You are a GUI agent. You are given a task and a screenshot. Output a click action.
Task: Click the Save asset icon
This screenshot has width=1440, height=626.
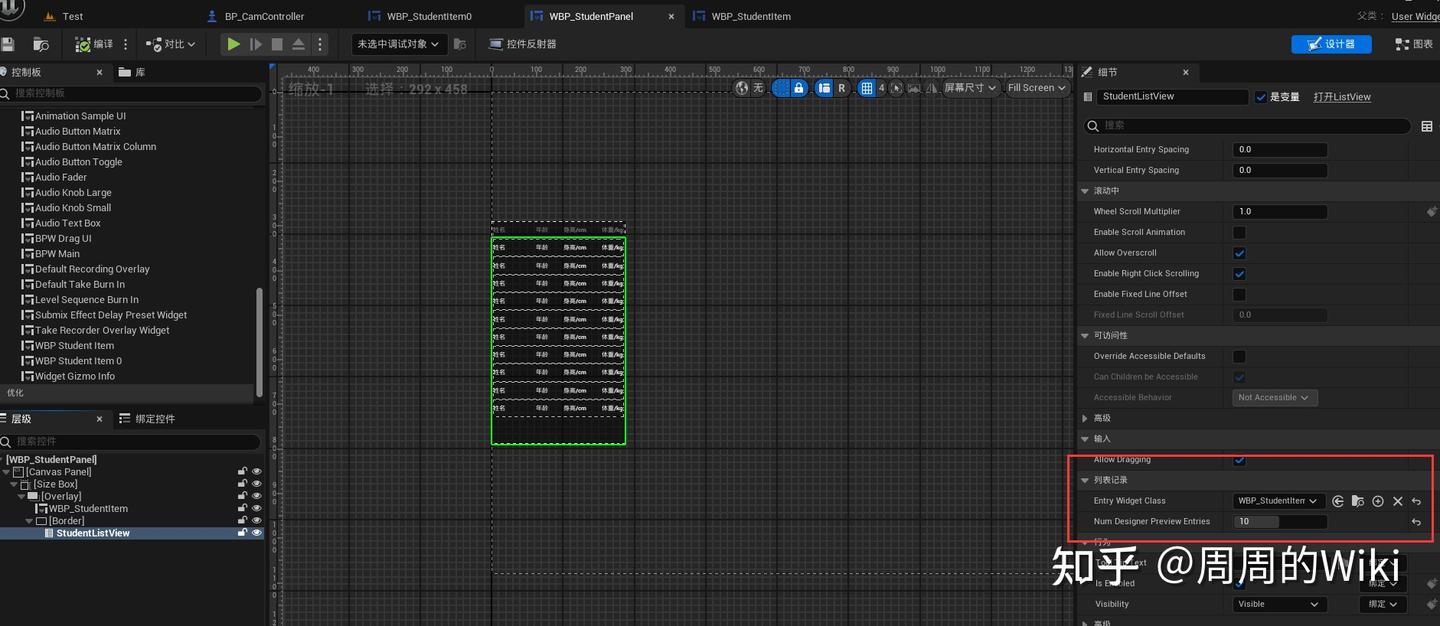(8, 44)
